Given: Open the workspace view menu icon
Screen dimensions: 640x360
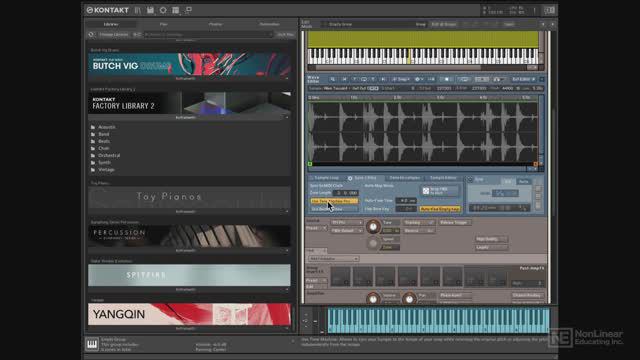Looking at the screenshot, I should (x=176, y=10).
